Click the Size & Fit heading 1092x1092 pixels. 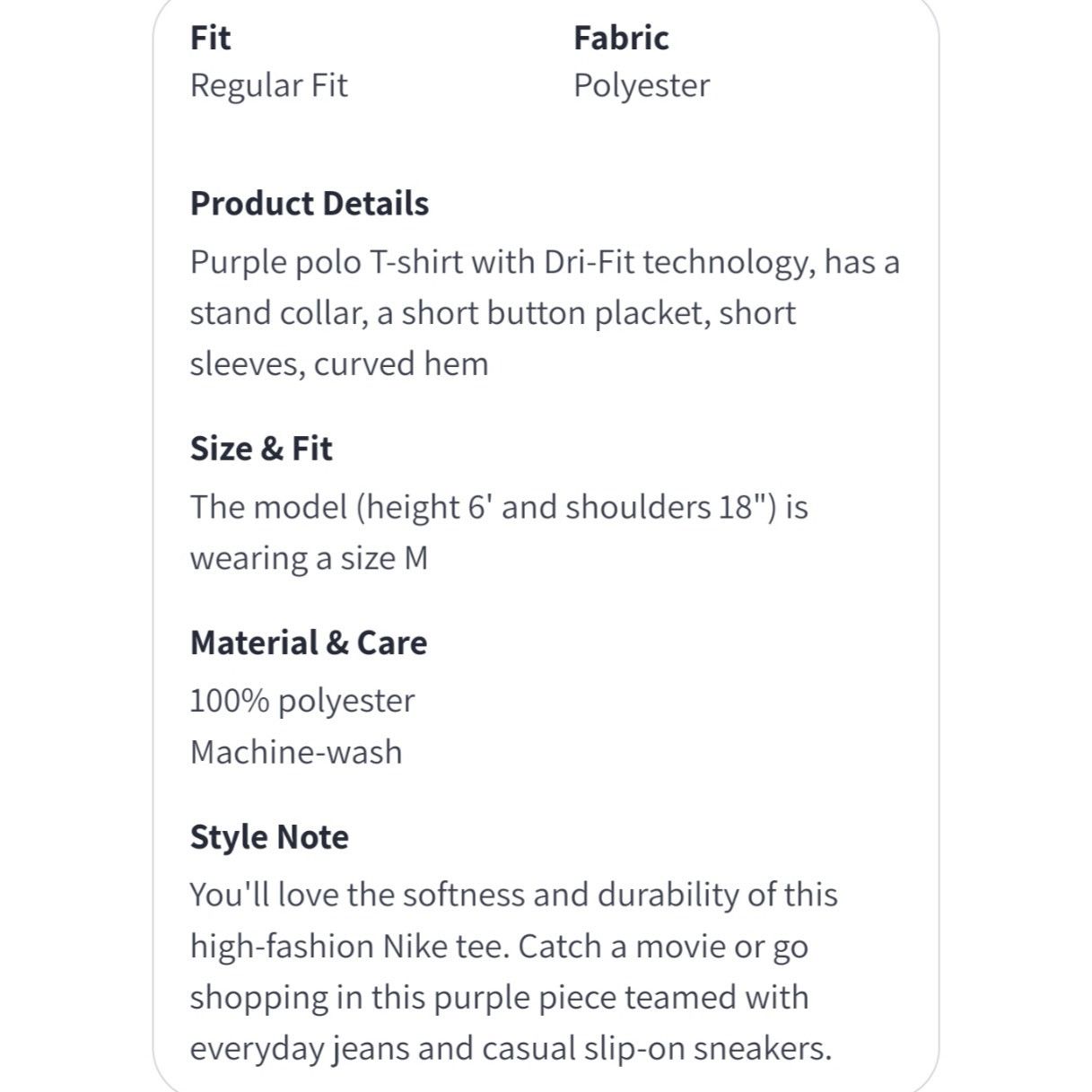pyautogui.click(x=261, y=449)
